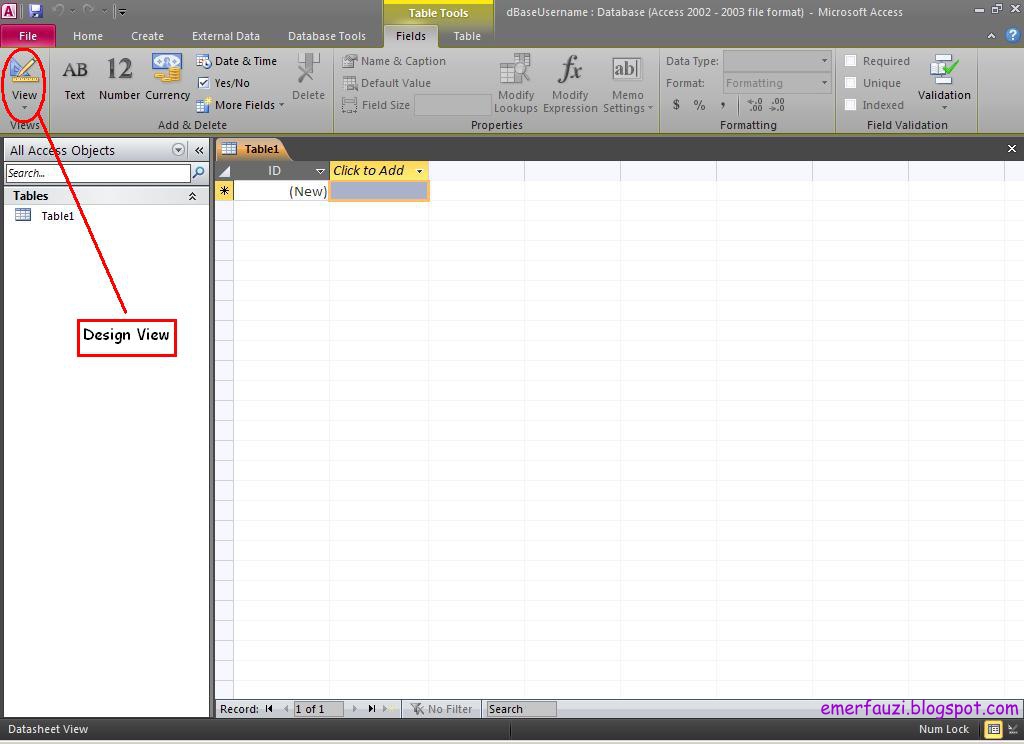Open Memo Settings
This screenshot has height=744, width=1024.
[x=627, y=84]
